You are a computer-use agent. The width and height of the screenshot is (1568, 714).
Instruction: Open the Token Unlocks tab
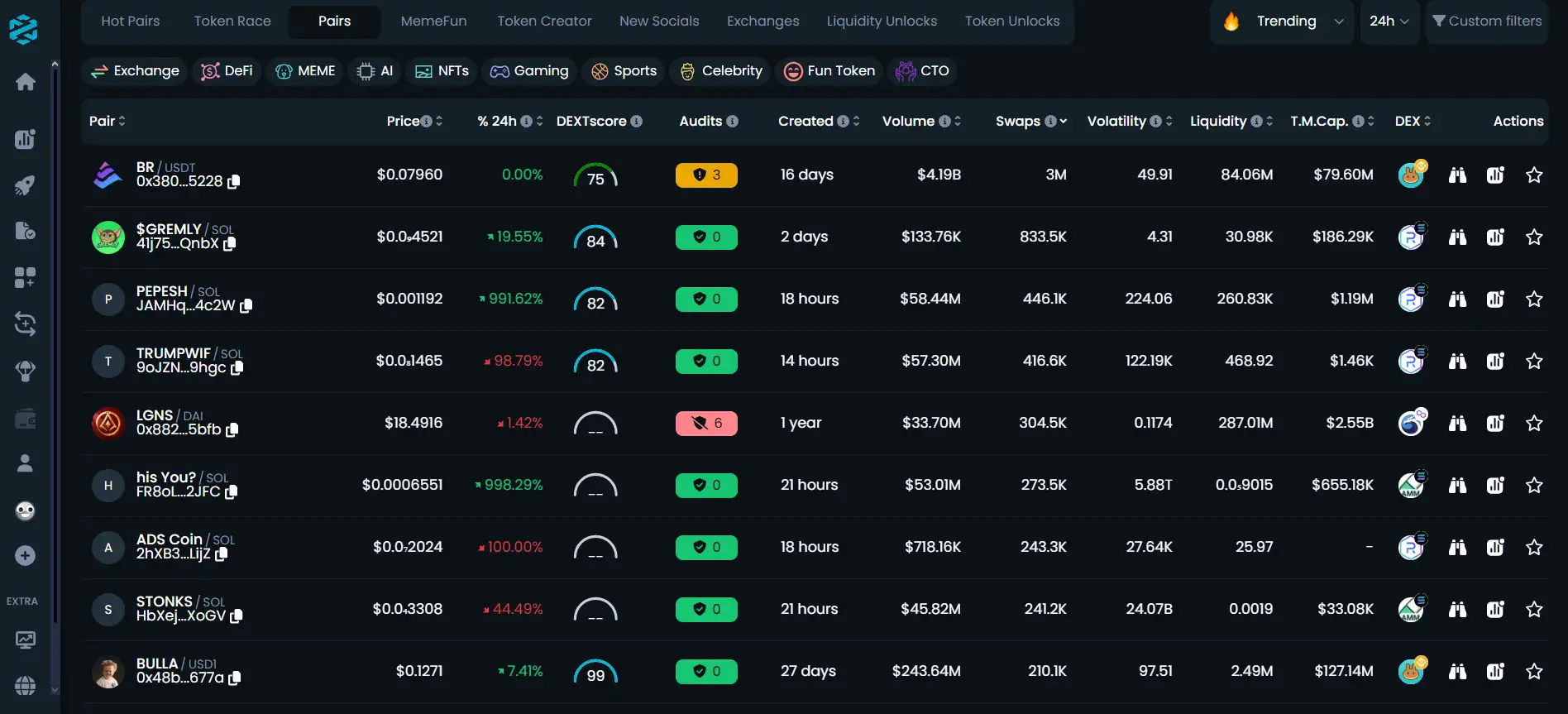click(1011, 22)
